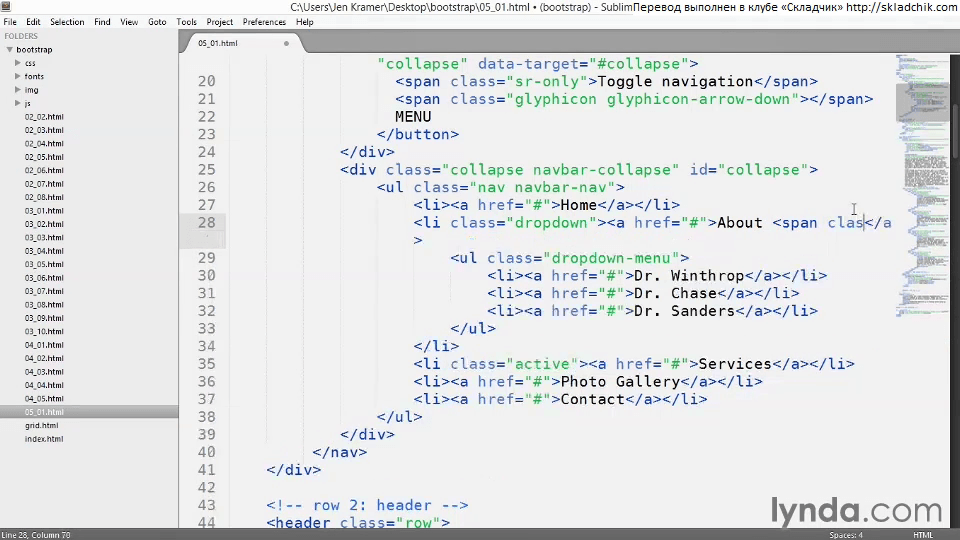960x540 pixels.
Task: Collapse the bootstrap folder
Action: [10, 50]
